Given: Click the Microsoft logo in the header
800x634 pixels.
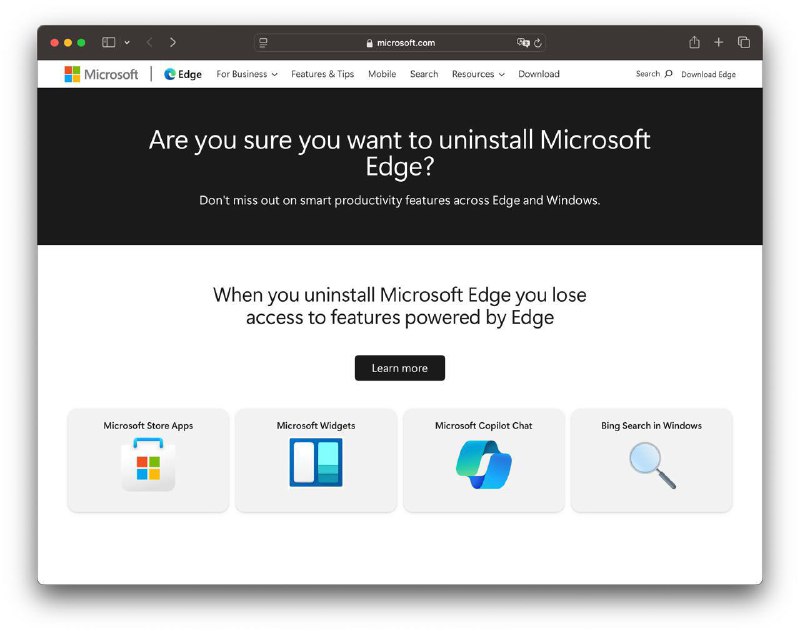Looking at the screenshot, I should 101,74.
